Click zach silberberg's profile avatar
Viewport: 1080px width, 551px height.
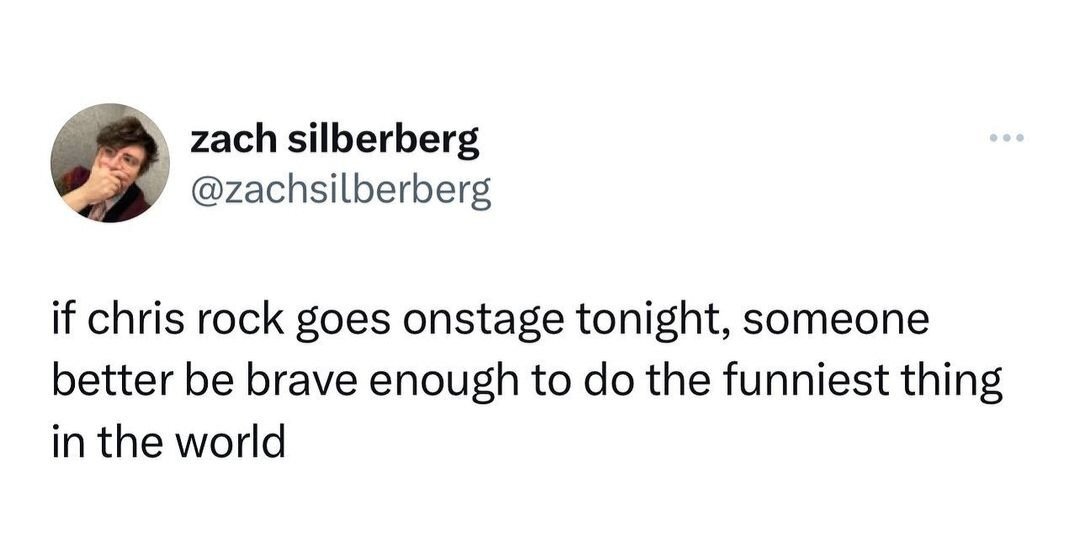(x=110, y=162)
